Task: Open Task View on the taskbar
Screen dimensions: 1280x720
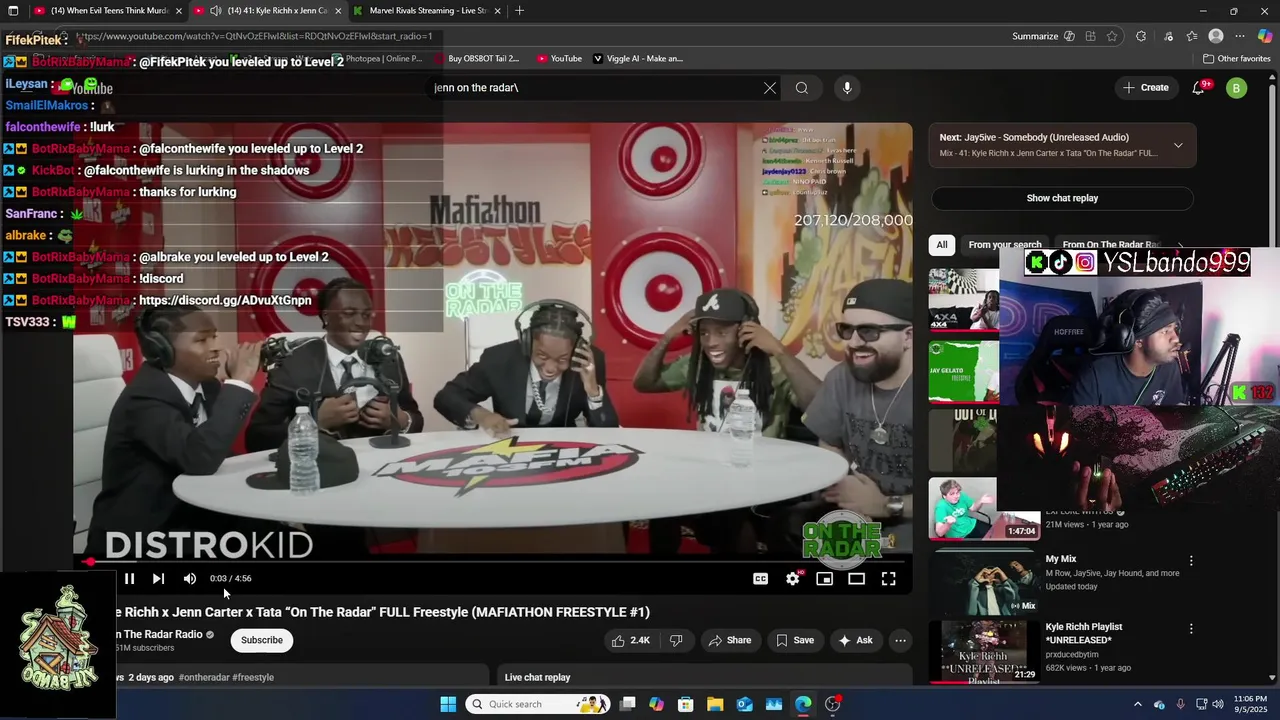Action: pyautogui.click(x=627, y=704)
